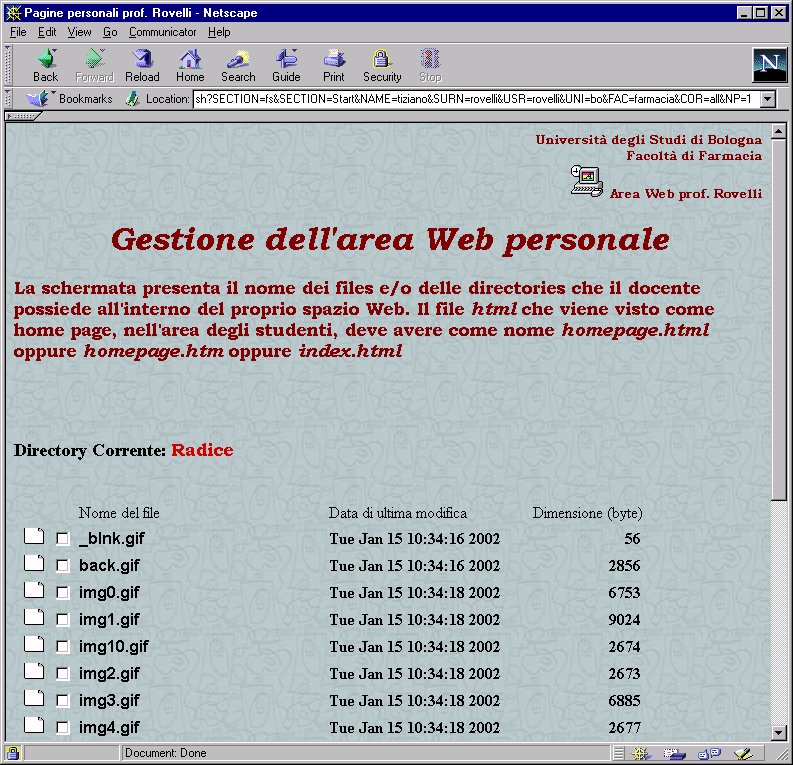Open Mailbox from the component bar
793x765 pixels.
674,753
